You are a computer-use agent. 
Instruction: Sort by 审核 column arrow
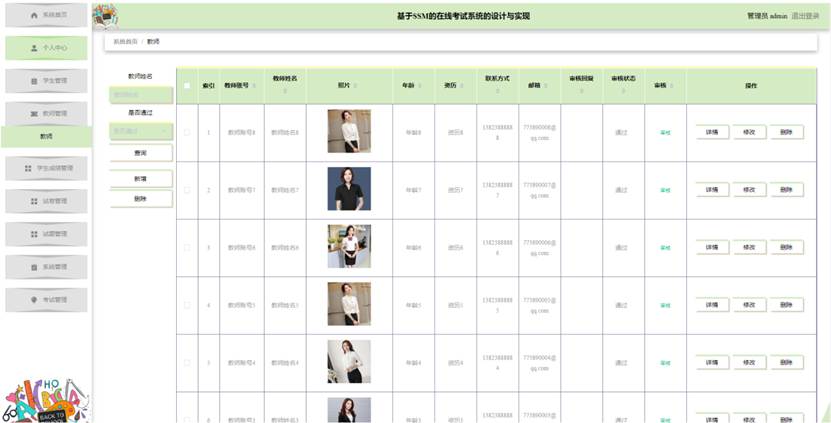[671, 86]
